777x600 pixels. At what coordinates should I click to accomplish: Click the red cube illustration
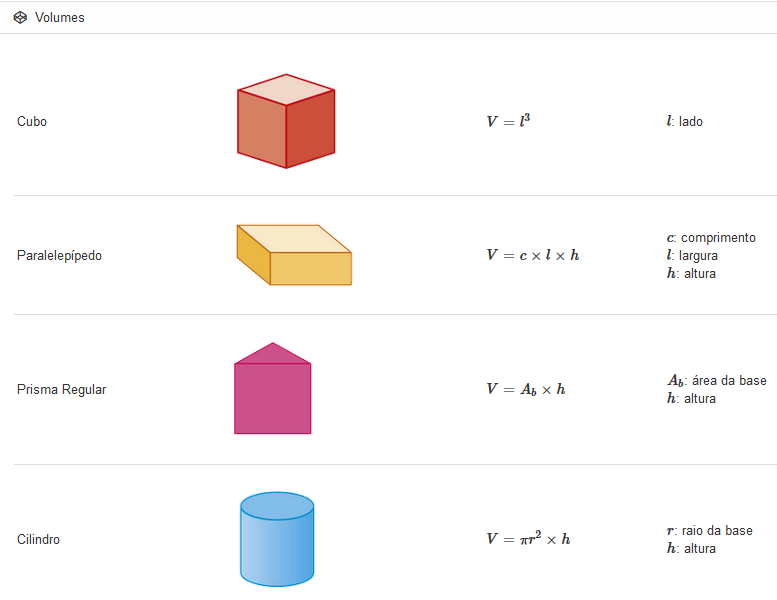[286, 121]
